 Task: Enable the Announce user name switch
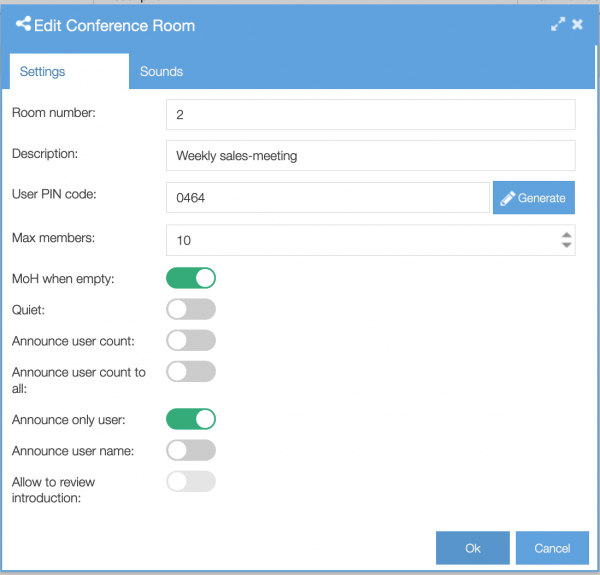point(191,450)
